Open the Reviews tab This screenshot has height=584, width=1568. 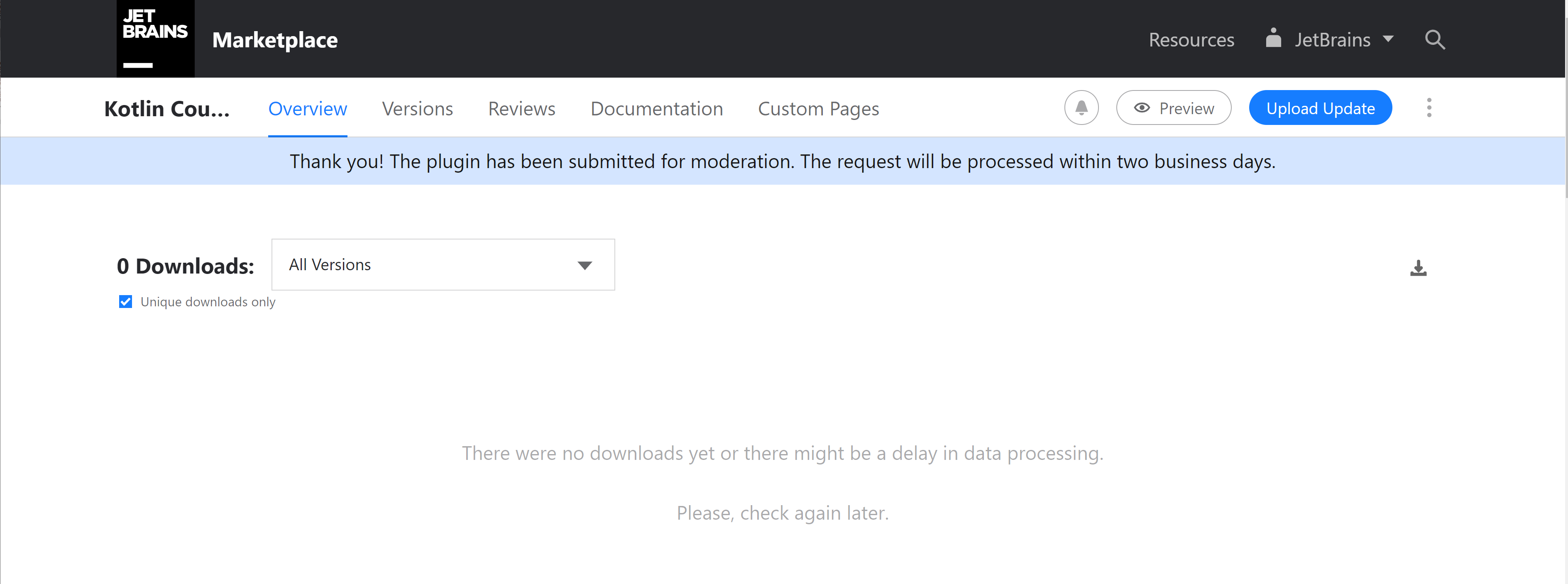(x=521, y=109)
